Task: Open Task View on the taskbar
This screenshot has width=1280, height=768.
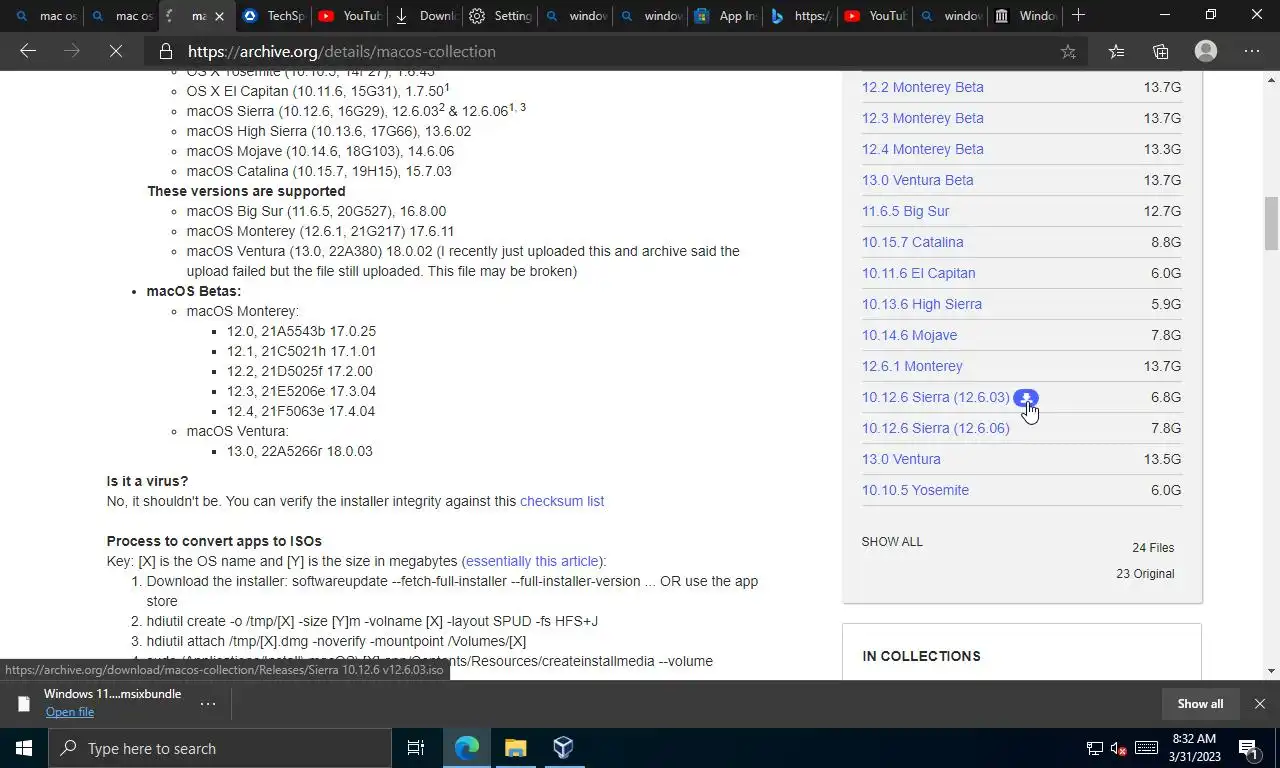Action: pyautogui.click(x=416, y=748)
